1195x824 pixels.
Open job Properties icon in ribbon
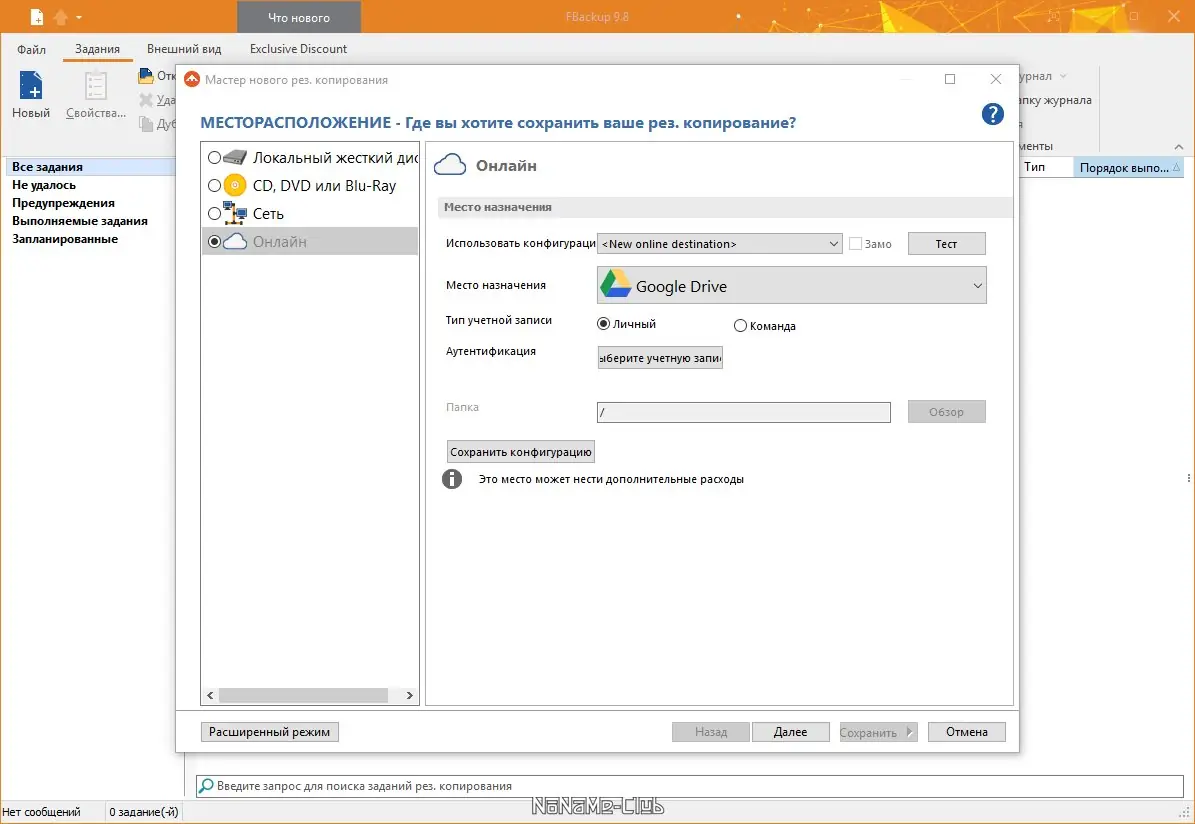[x=95, y=85]
